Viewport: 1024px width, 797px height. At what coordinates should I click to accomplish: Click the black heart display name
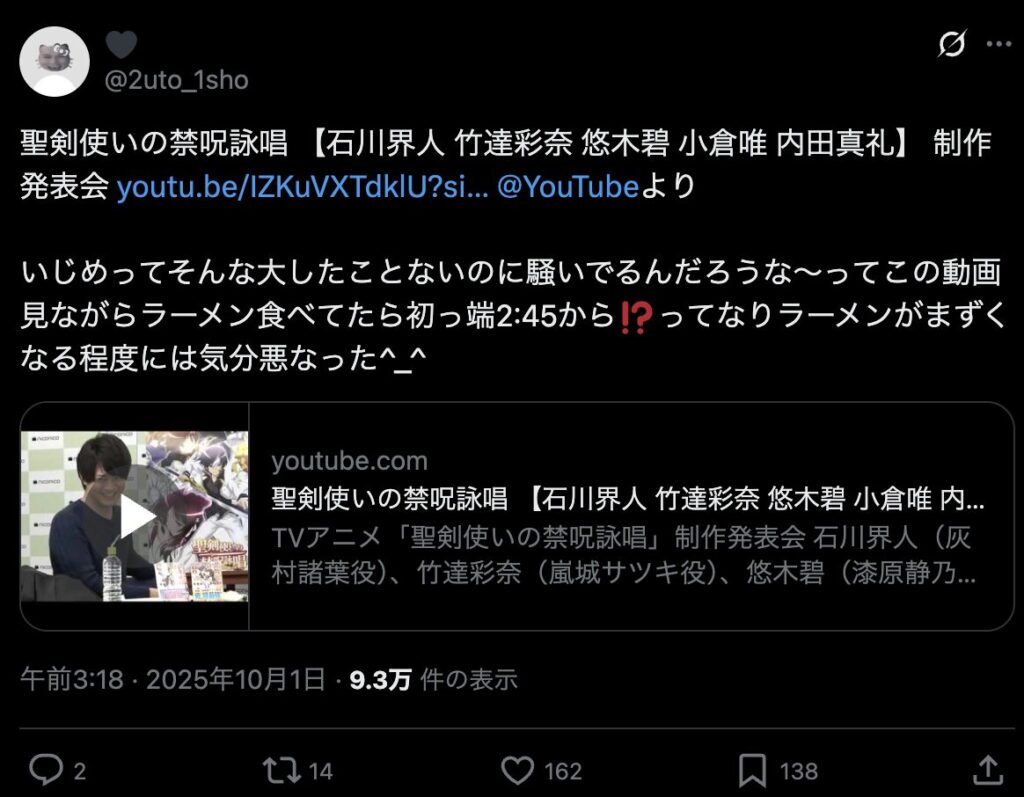[121, 44]
